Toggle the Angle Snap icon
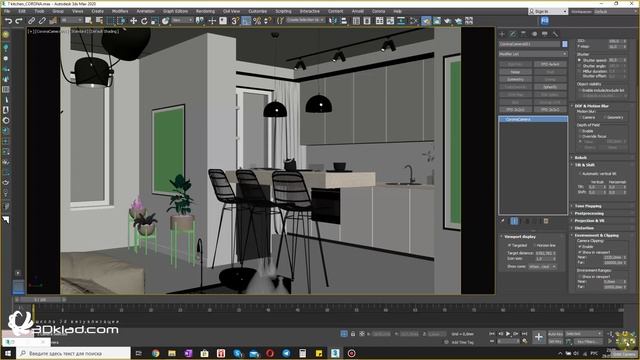This screenshot has height=360, width=640. 246,21
